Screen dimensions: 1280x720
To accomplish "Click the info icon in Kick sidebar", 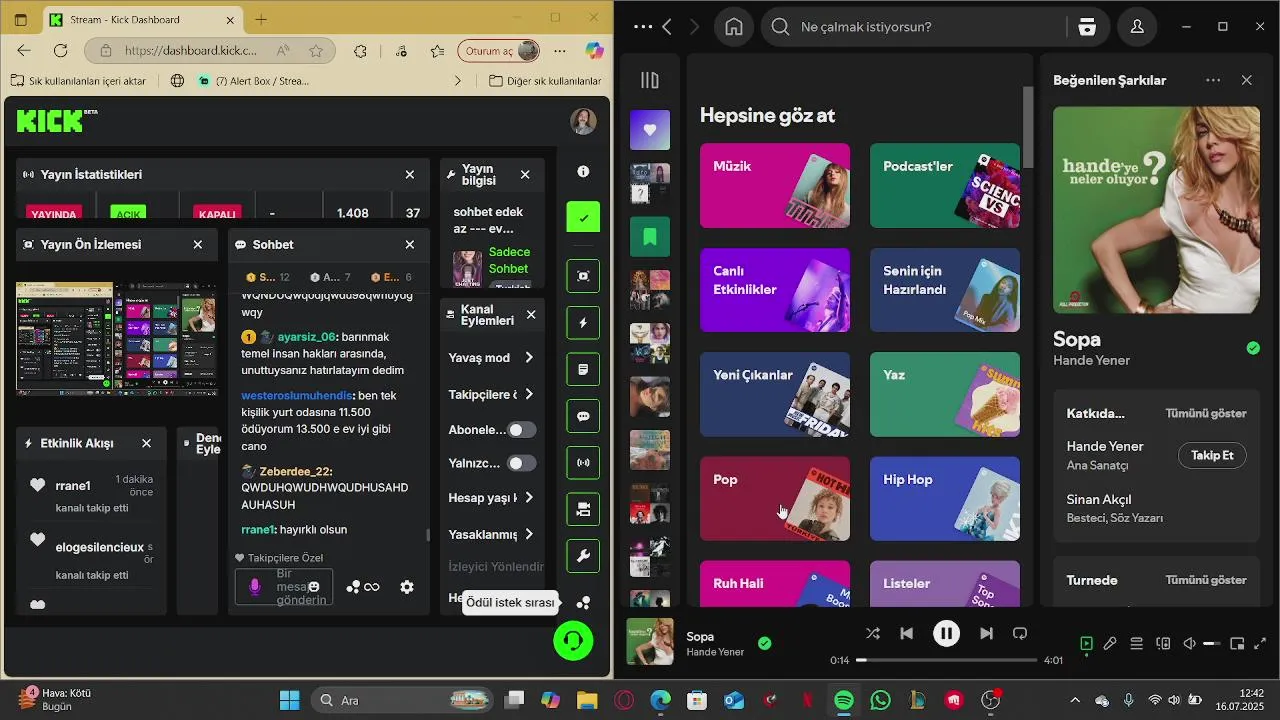I will [583, 172].
